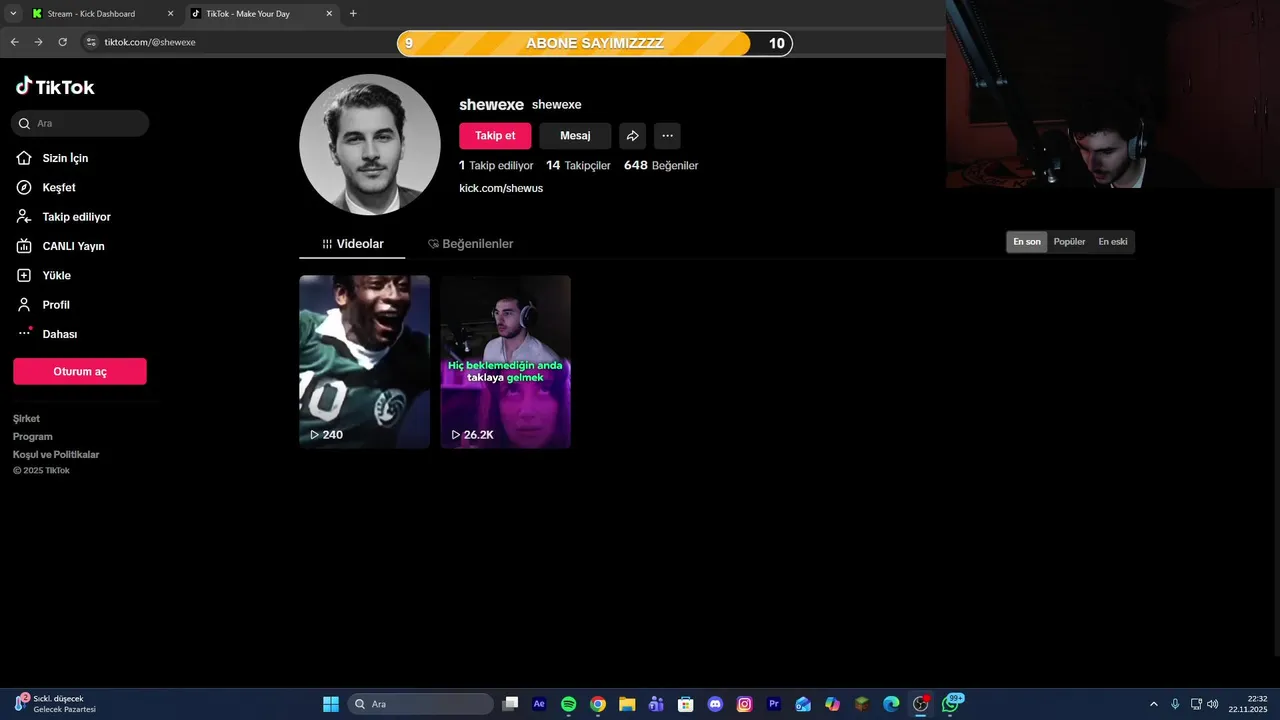Click the ABONE SAYIMIZZZZ progress bar
1280x720 pixels.
594,43
